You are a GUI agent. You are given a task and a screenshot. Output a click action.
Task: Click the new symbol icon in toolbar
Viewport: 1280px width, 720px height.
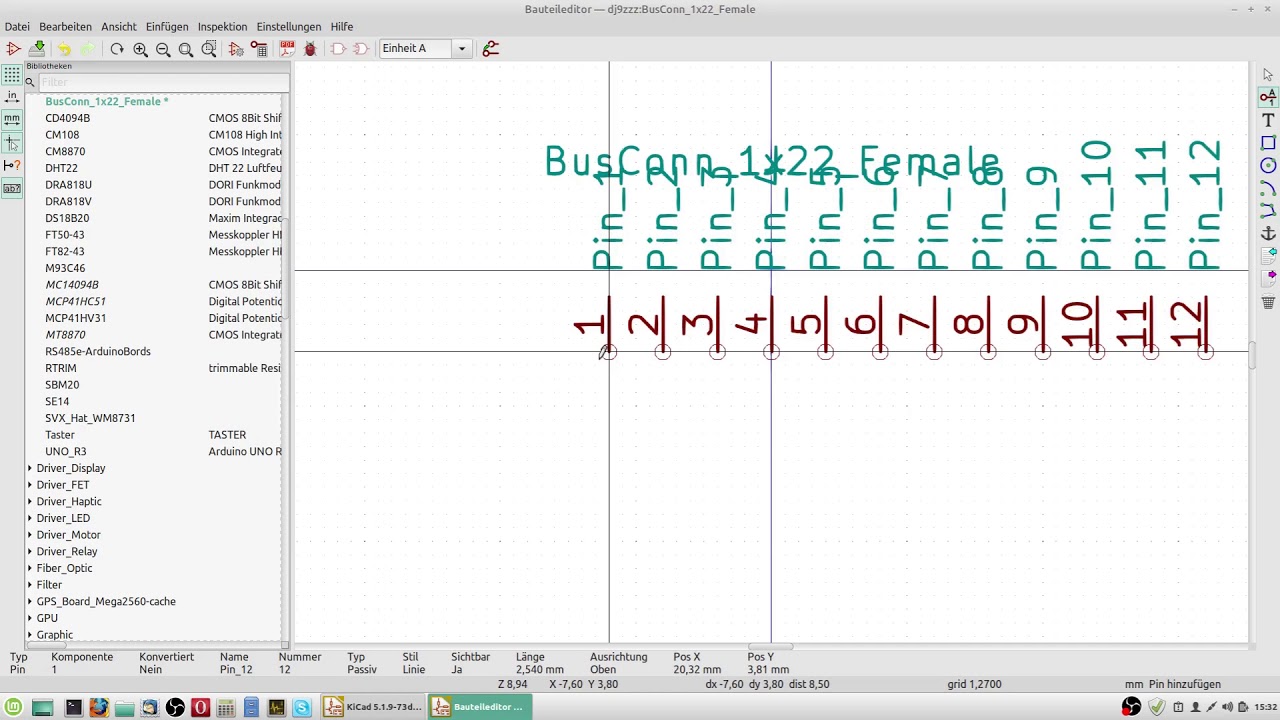point(14,48)
